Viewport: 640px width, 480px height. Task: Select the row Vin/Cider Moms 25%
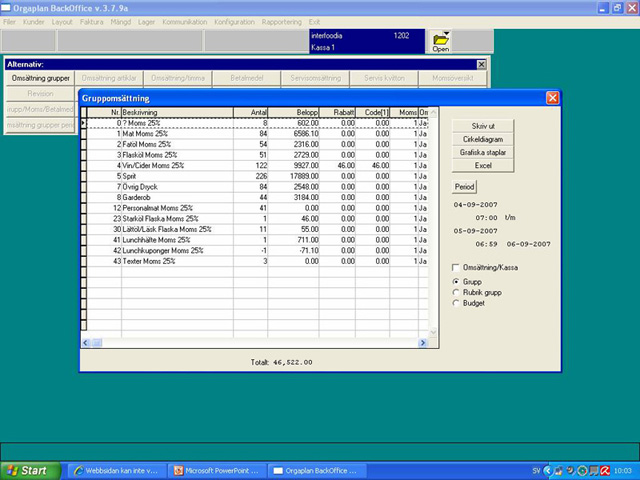257,165
